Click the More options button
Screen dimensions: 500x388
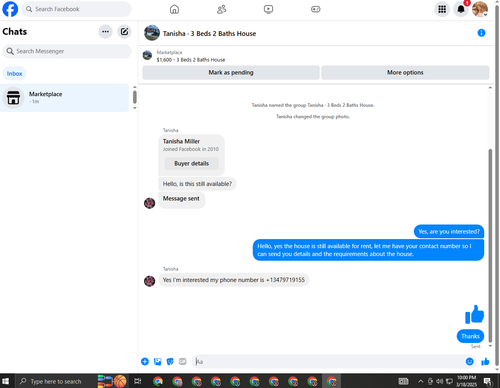(405, 72)
